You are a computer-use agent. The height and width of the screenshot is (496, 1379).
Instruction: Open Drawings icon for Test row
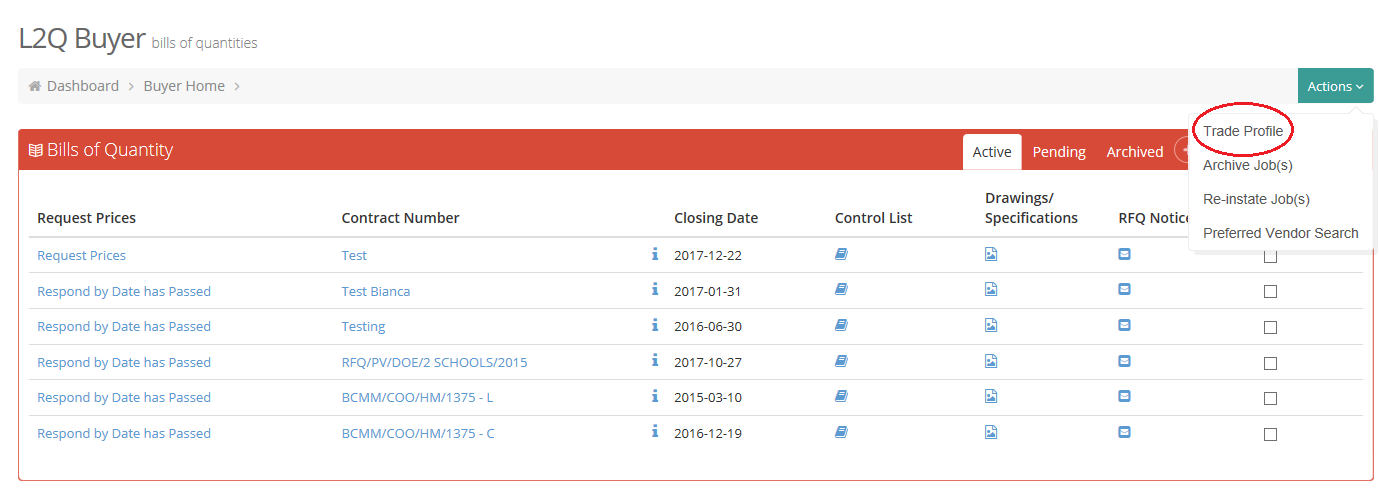(x=991, y=254)
